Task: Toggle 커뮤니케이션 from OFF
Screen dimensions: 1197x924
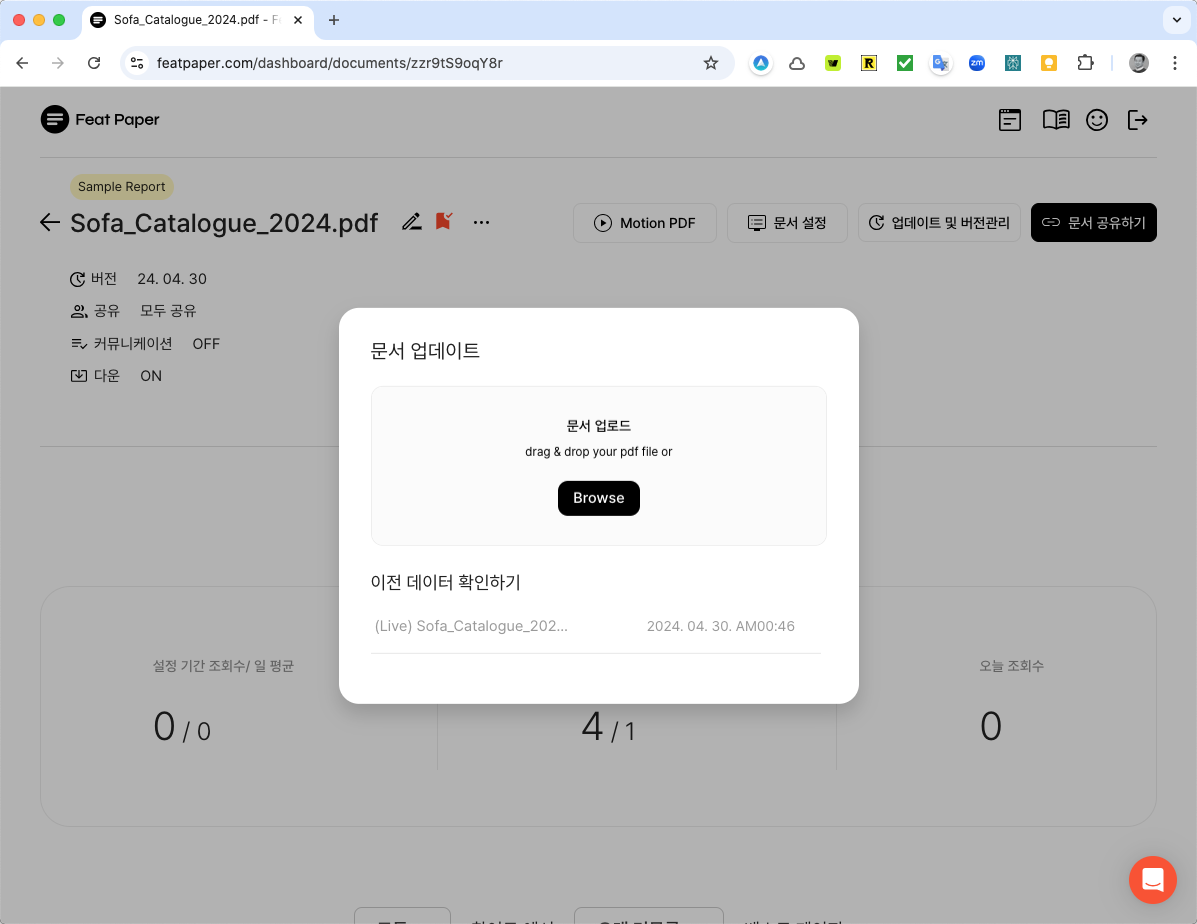Action: 206,343
